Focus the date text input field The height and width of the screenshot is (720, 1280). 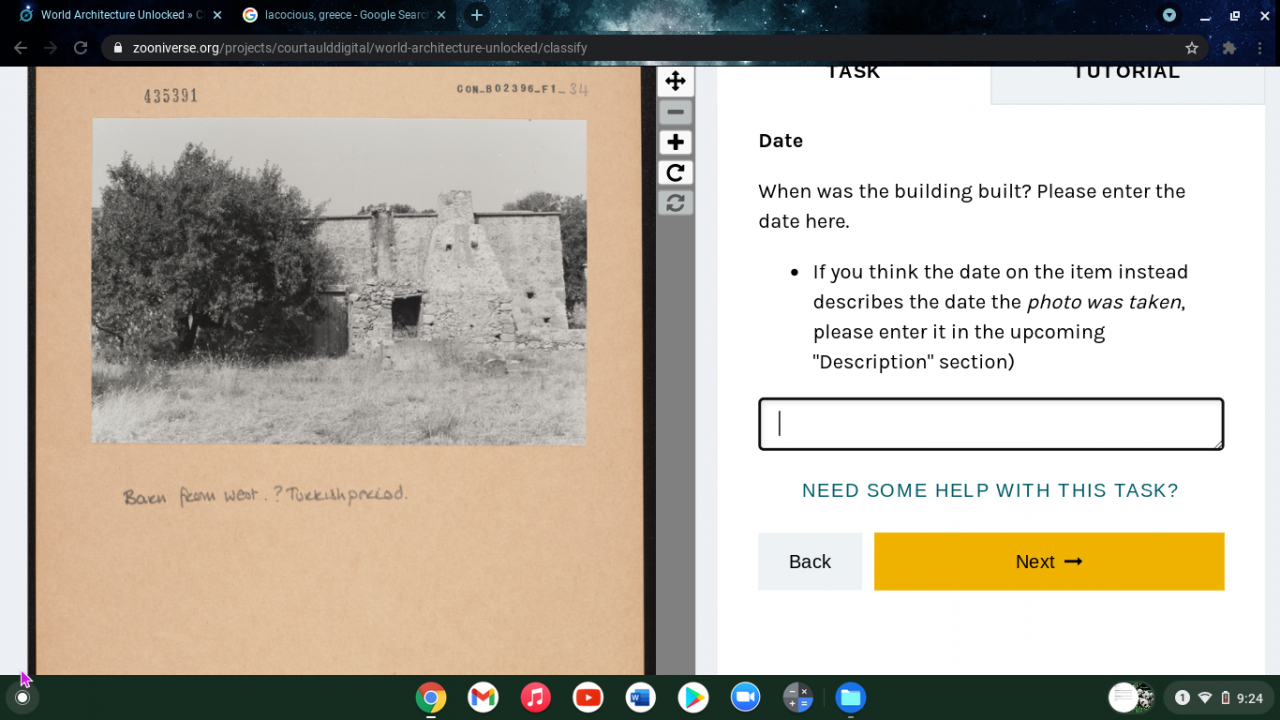tap(991, 424)
